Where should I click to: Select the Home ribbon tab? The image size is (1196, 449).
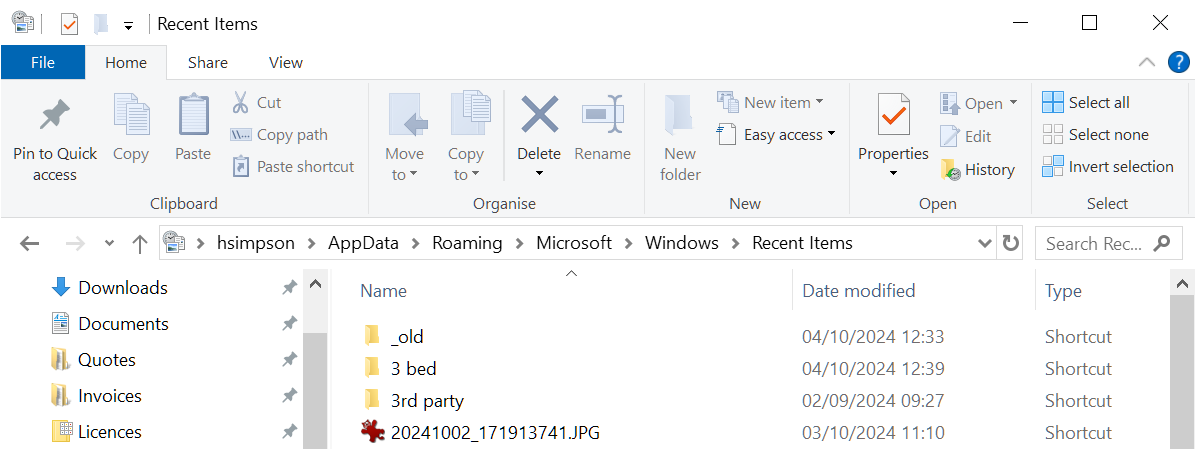tap(126, 63)
